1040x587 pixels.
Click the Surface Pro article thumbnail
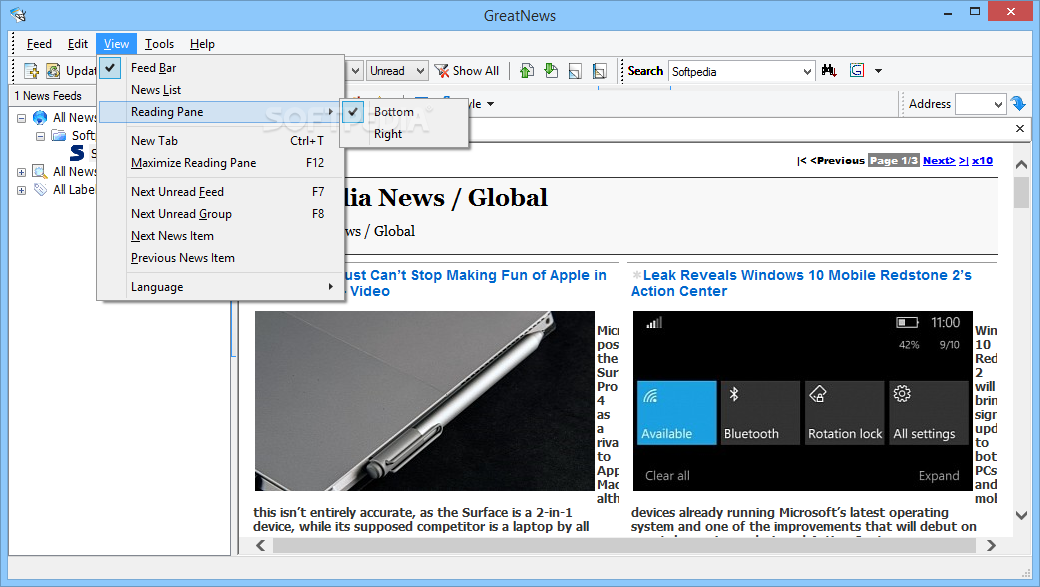click(424, 401)
